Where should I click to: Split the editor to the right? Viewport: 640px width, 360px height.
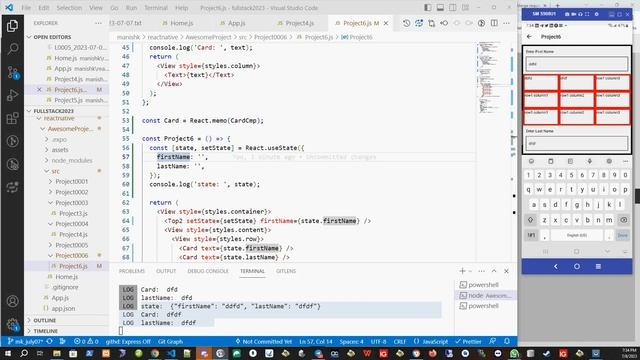pos(494,23)
